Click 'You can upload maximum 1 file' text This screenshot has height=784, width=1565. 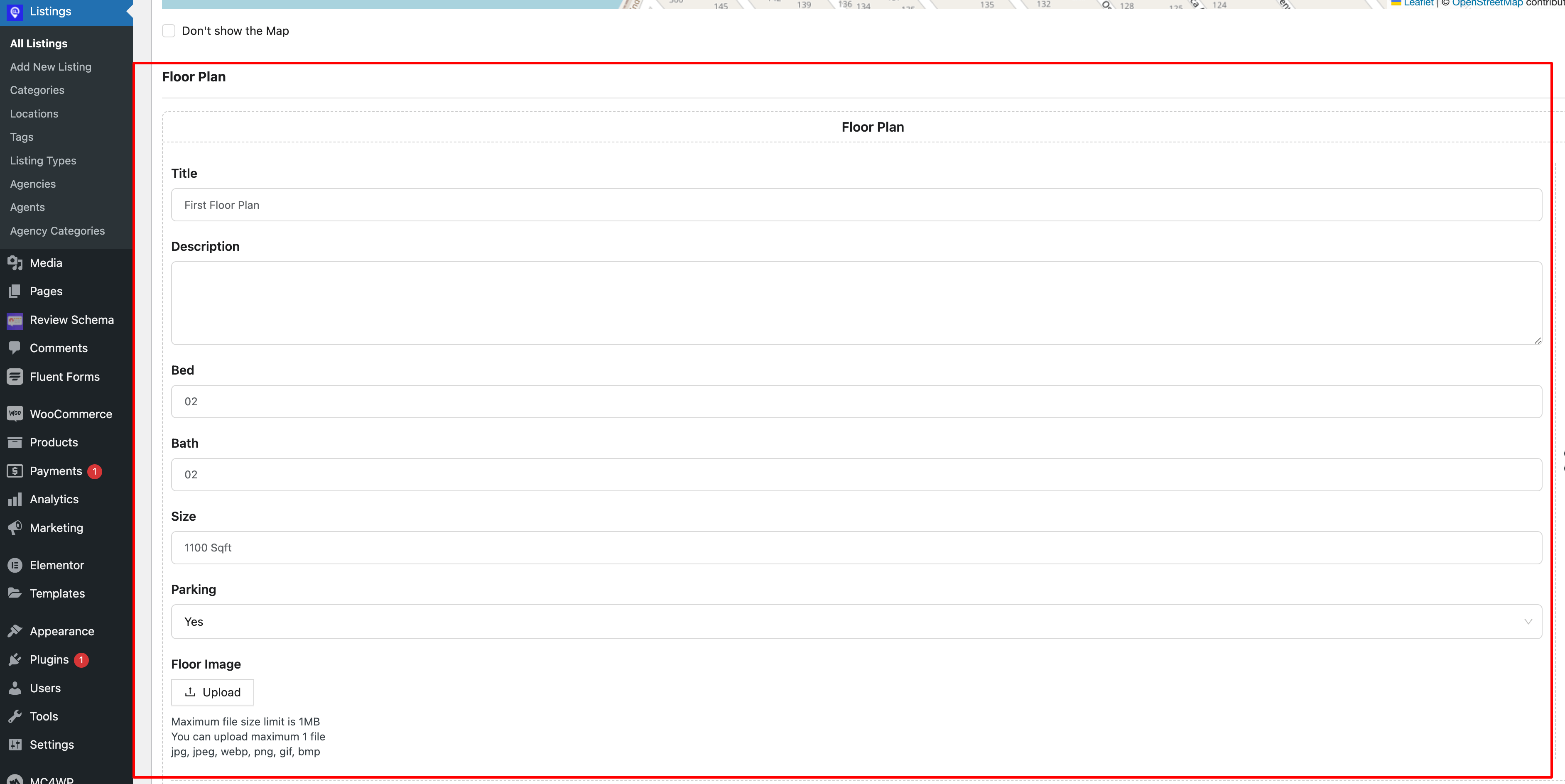click(248, 737)
